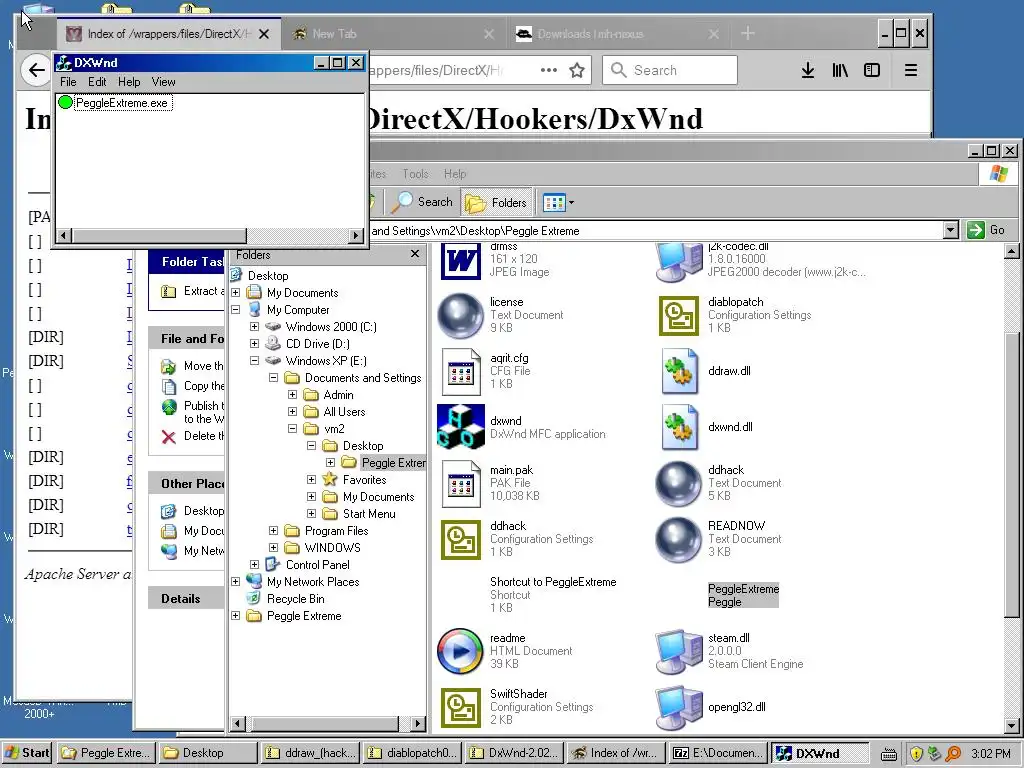
Task: Select Start Menu folder in tree
Action: [369, 513]
